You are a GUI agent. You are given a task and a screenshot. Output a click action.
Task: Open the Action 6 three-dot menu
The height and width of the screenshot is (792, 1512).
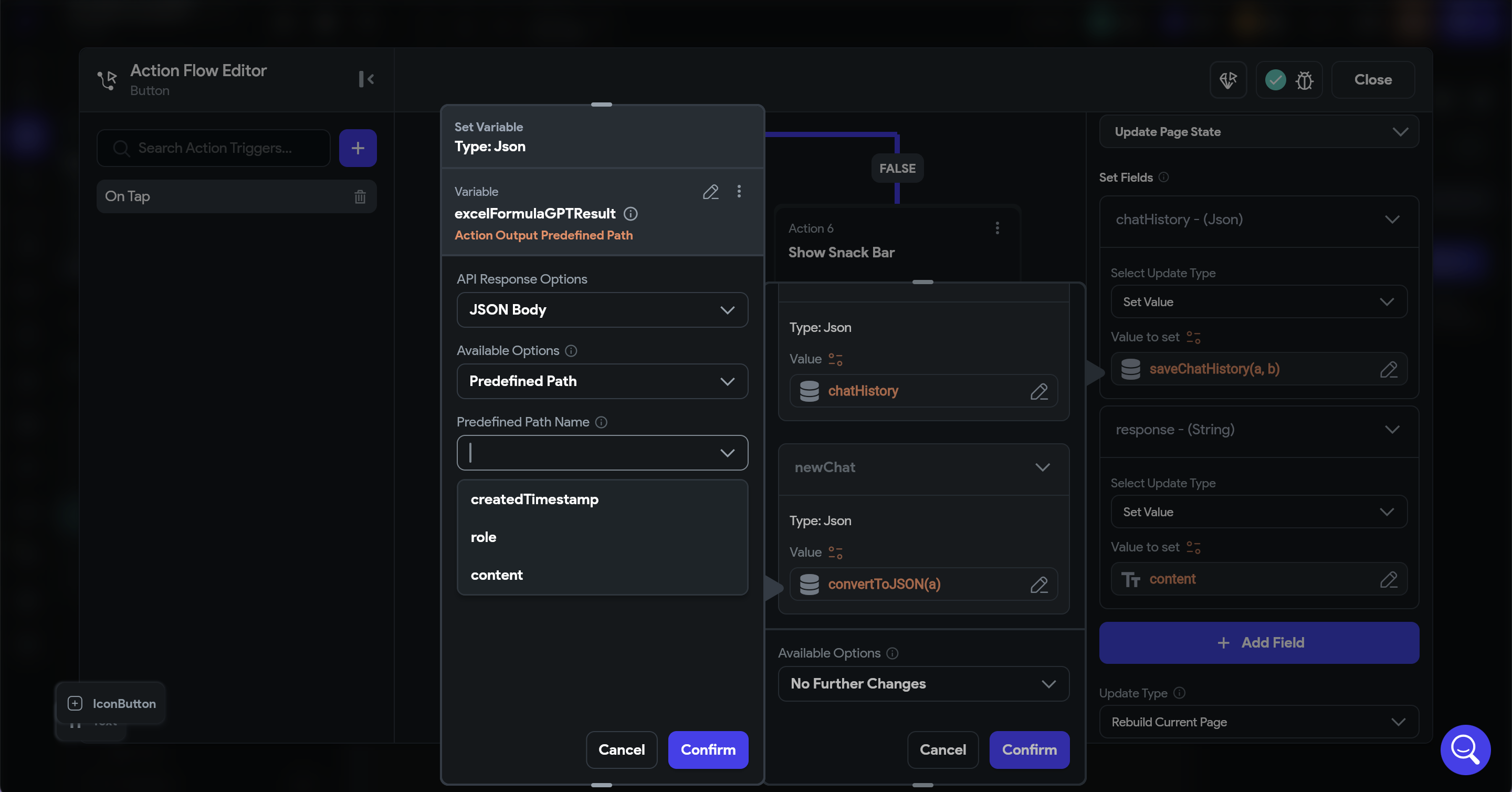pos(997,228)
